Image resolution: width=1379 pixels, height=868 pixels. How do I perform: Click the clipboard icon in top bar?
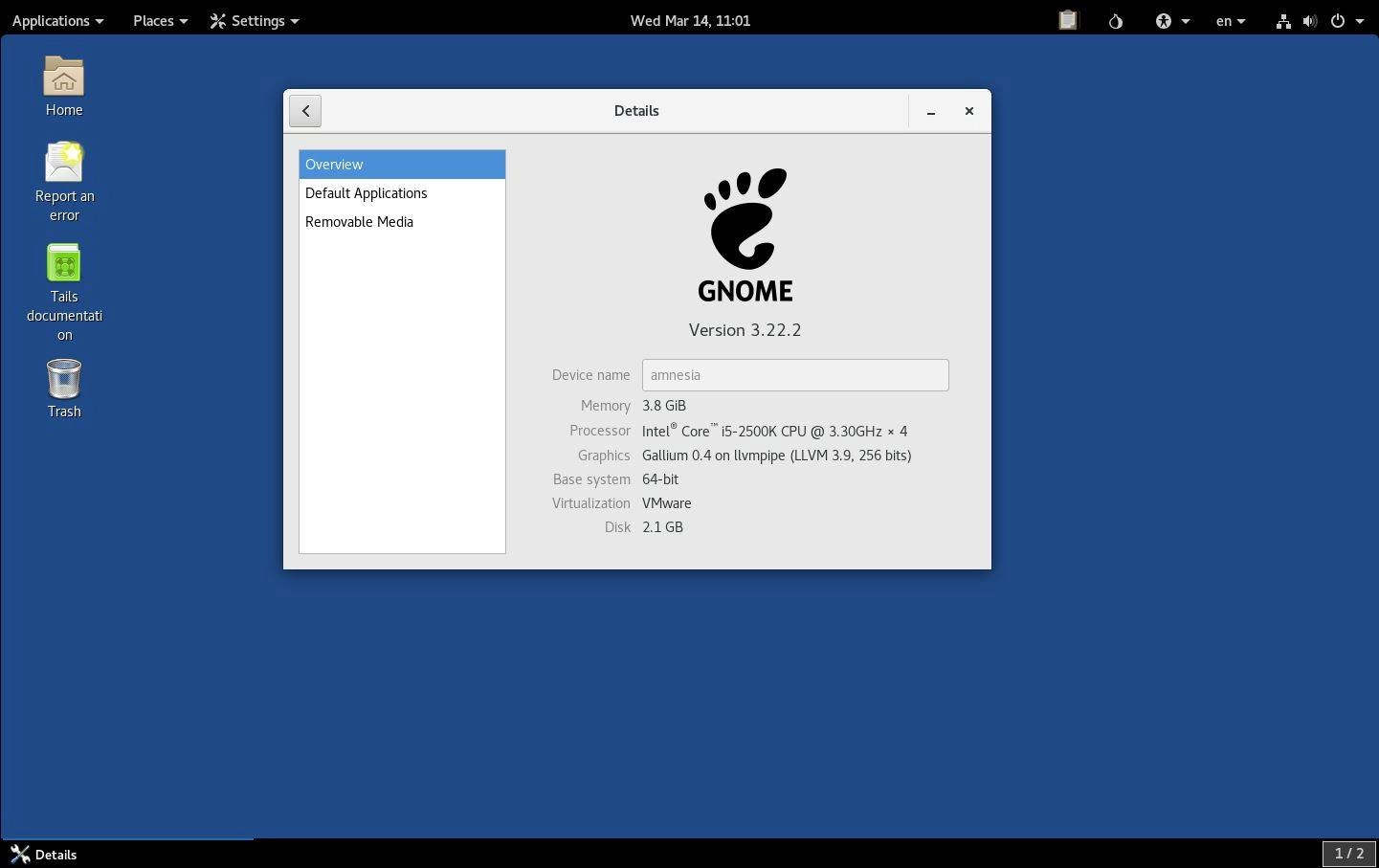1068,20
